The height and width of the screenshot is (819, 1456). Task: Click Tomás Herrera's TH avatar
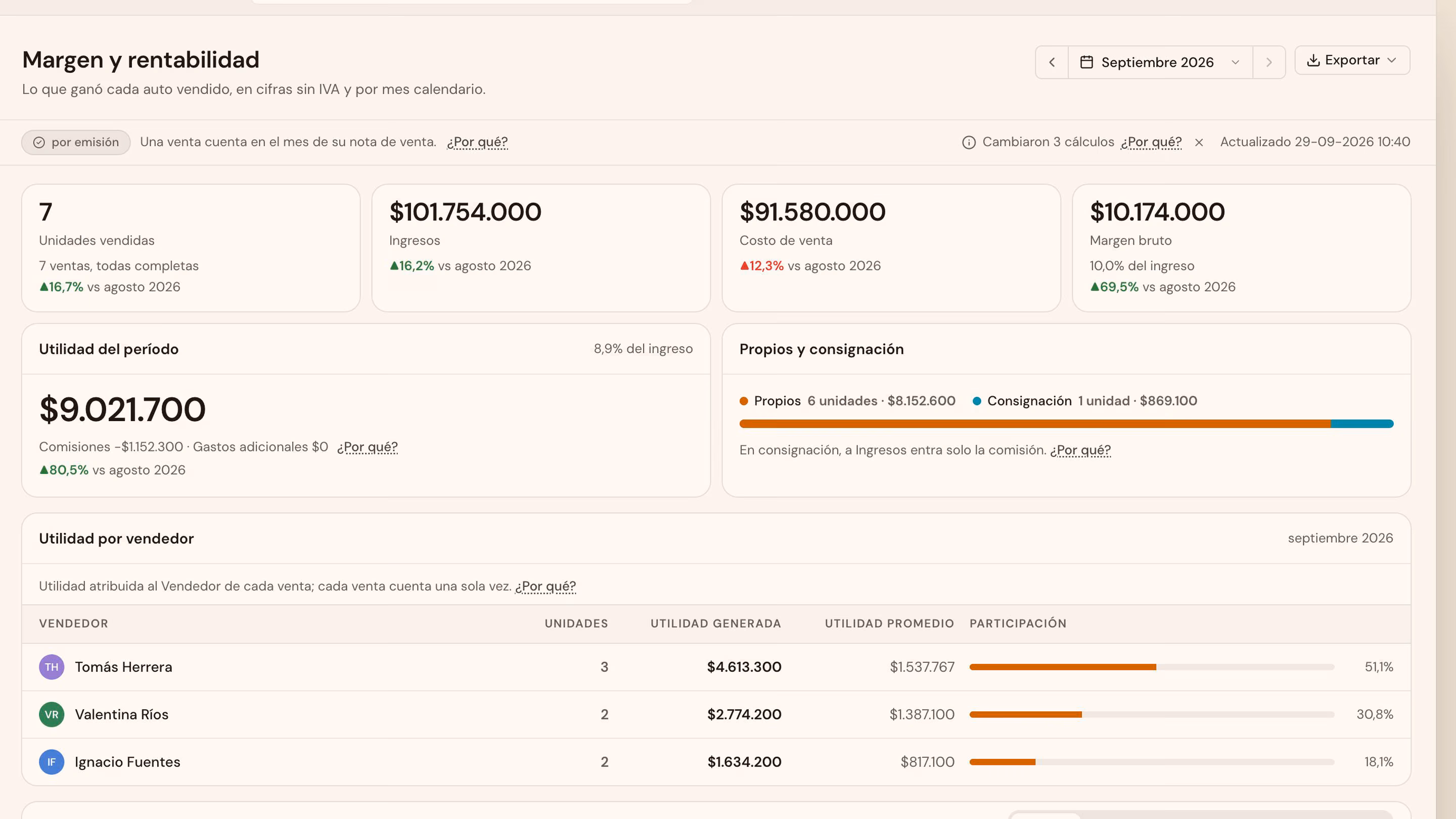52,667
